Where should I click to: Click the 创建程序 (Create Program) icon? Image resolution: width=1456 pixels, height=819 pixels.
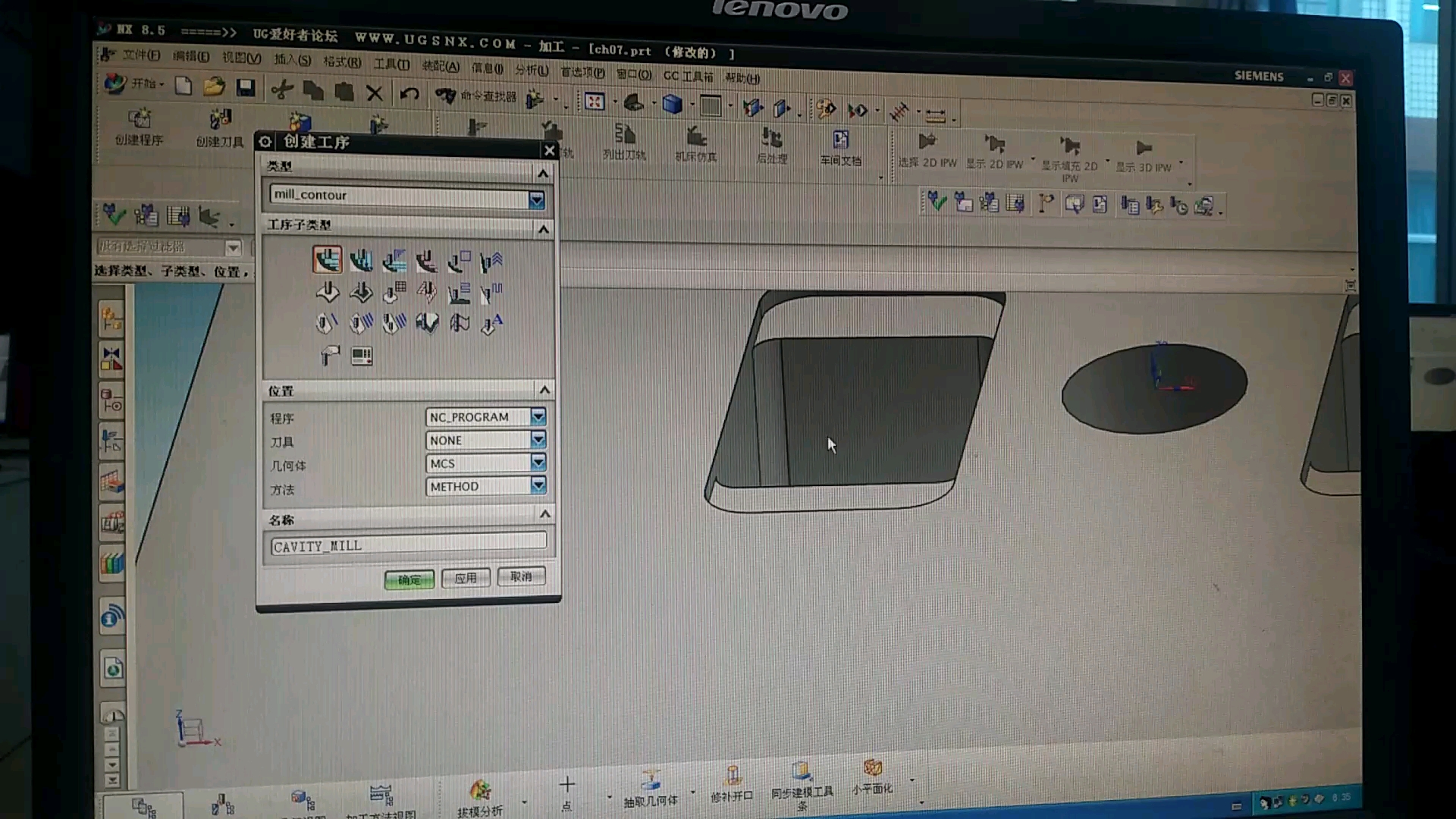click(x=139, y=127)
